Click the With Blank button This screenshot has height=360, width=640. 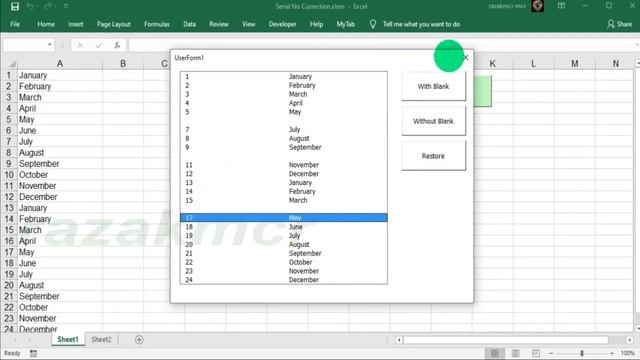pos(433,87)
